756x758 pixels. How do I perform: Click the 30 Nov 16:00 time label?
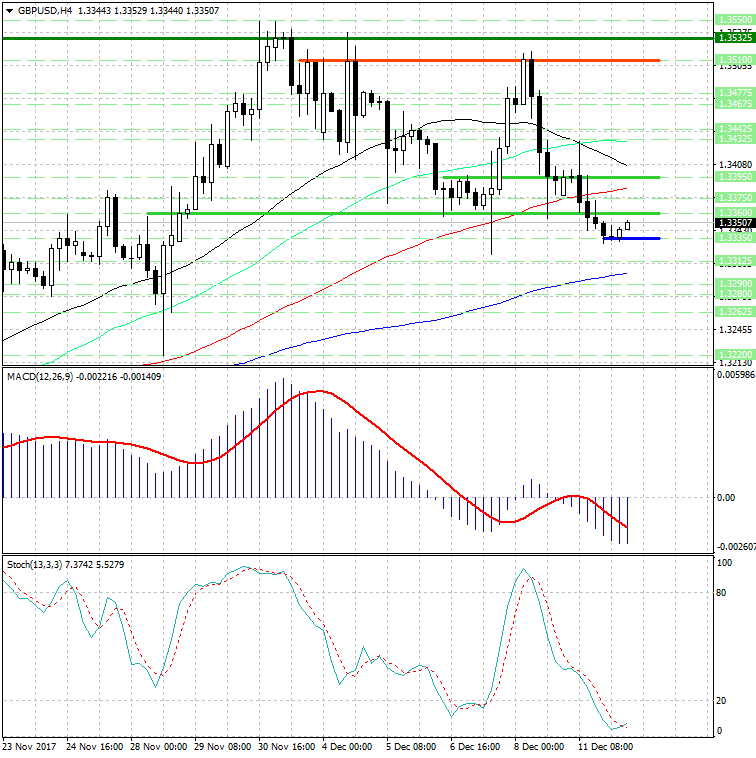(x=287, y=747)
